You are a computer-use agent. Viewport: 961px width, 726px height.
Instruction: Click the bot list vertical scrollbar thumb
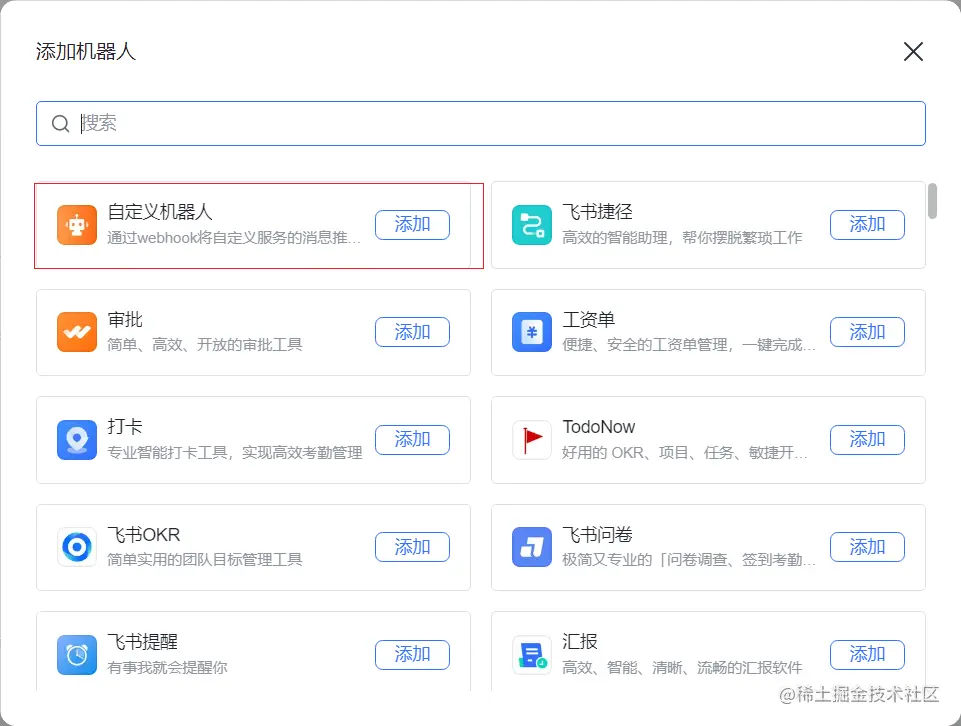932,201
